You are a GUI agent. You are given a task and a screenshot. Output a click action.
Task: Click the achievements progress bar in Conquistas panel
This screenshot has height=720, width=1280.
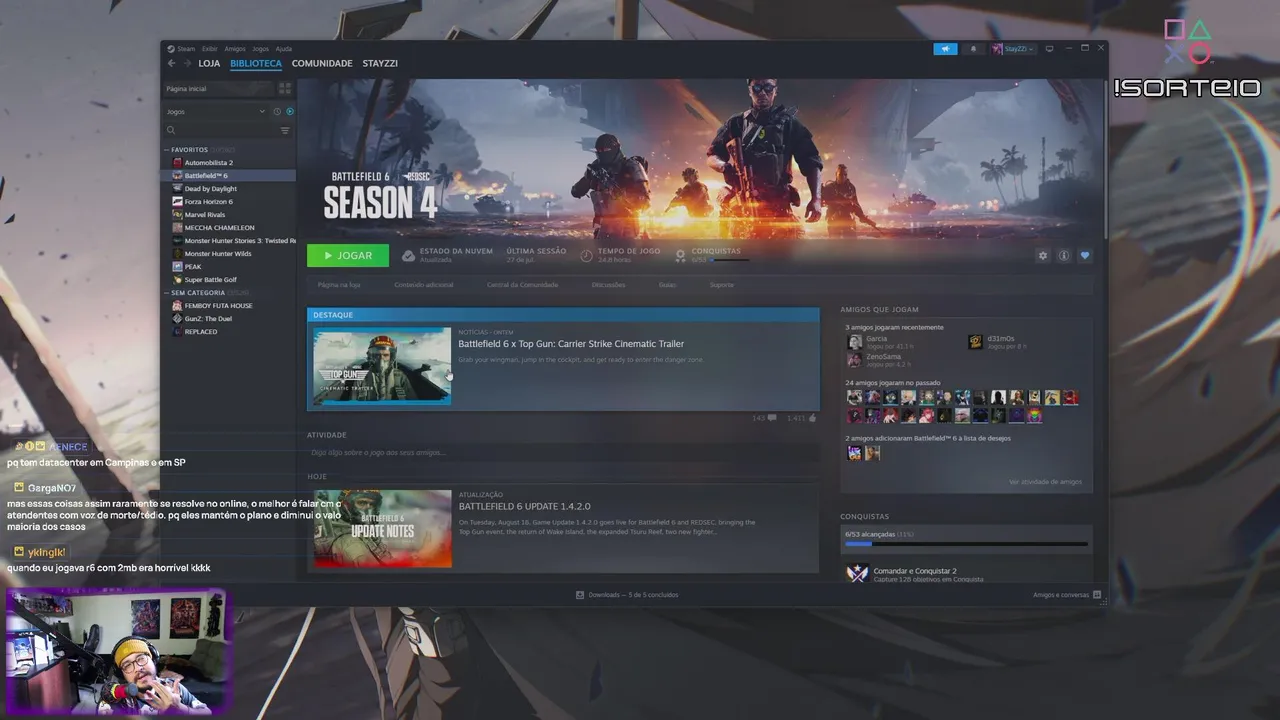tap(966, 545)
